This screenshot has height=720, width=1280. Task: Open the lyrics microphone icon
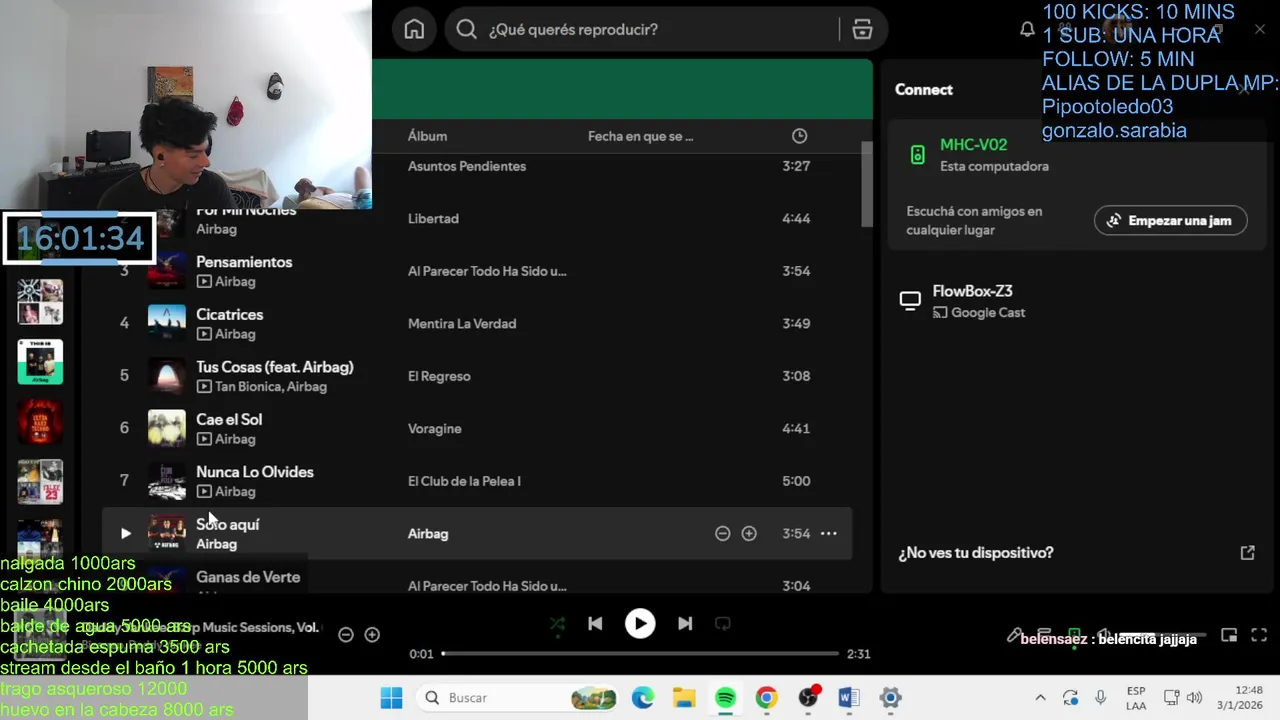(x=1014, y=635)
